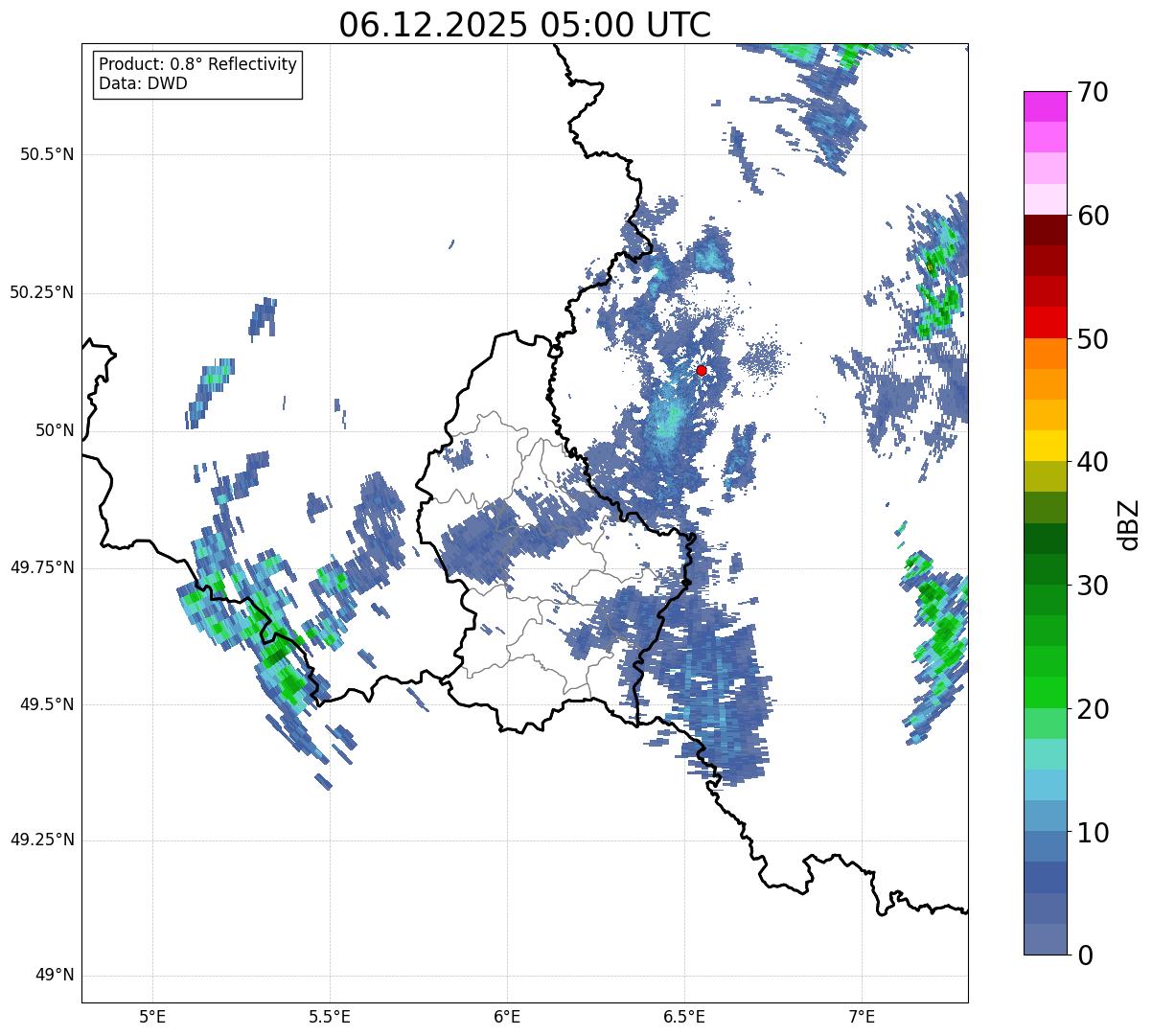This screenshot has height=1036, width=1152.
Task: Click the colorbar tick label 70
Action: 1093,92
